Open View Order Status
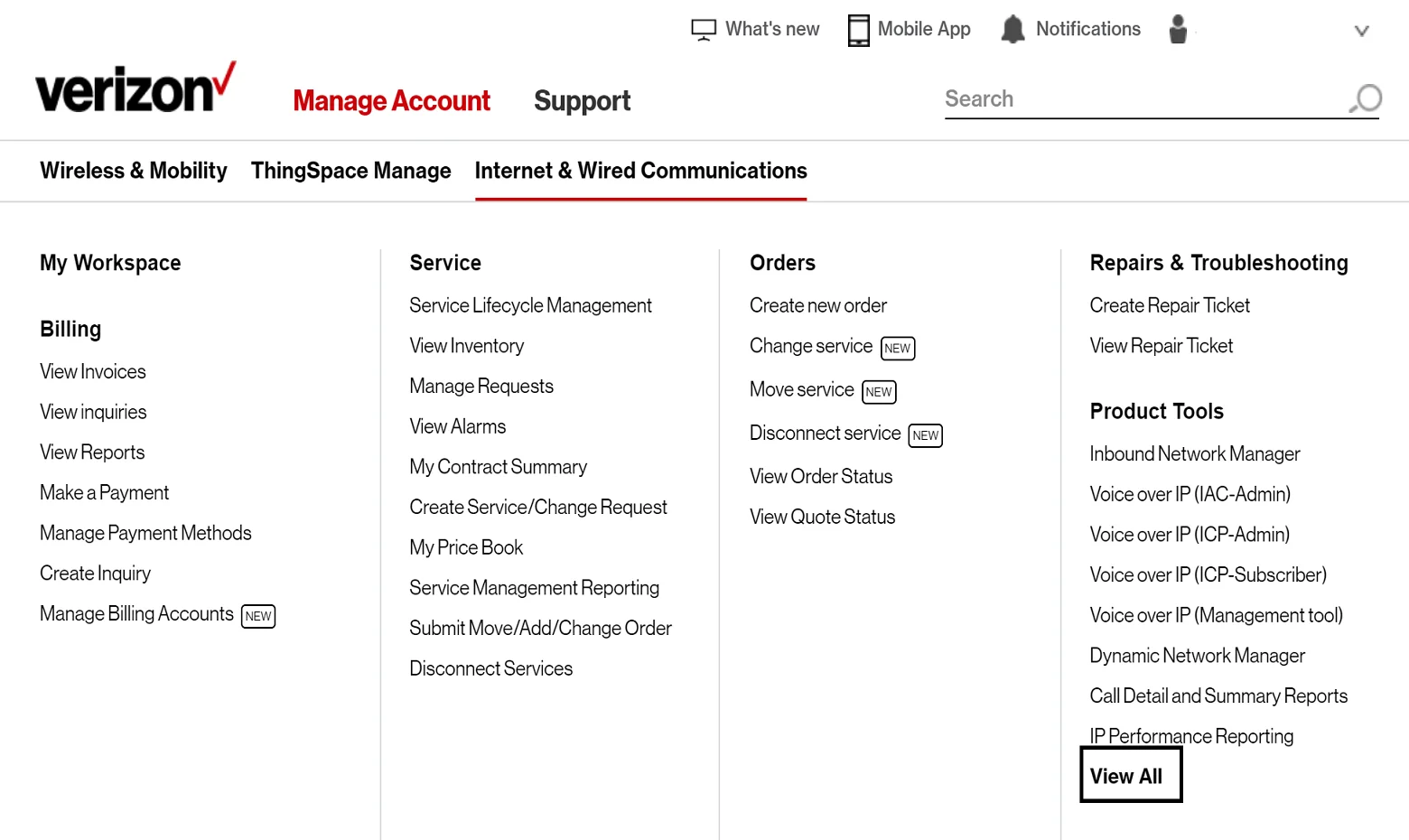1409x840 pixels. [x=820, y=477]
